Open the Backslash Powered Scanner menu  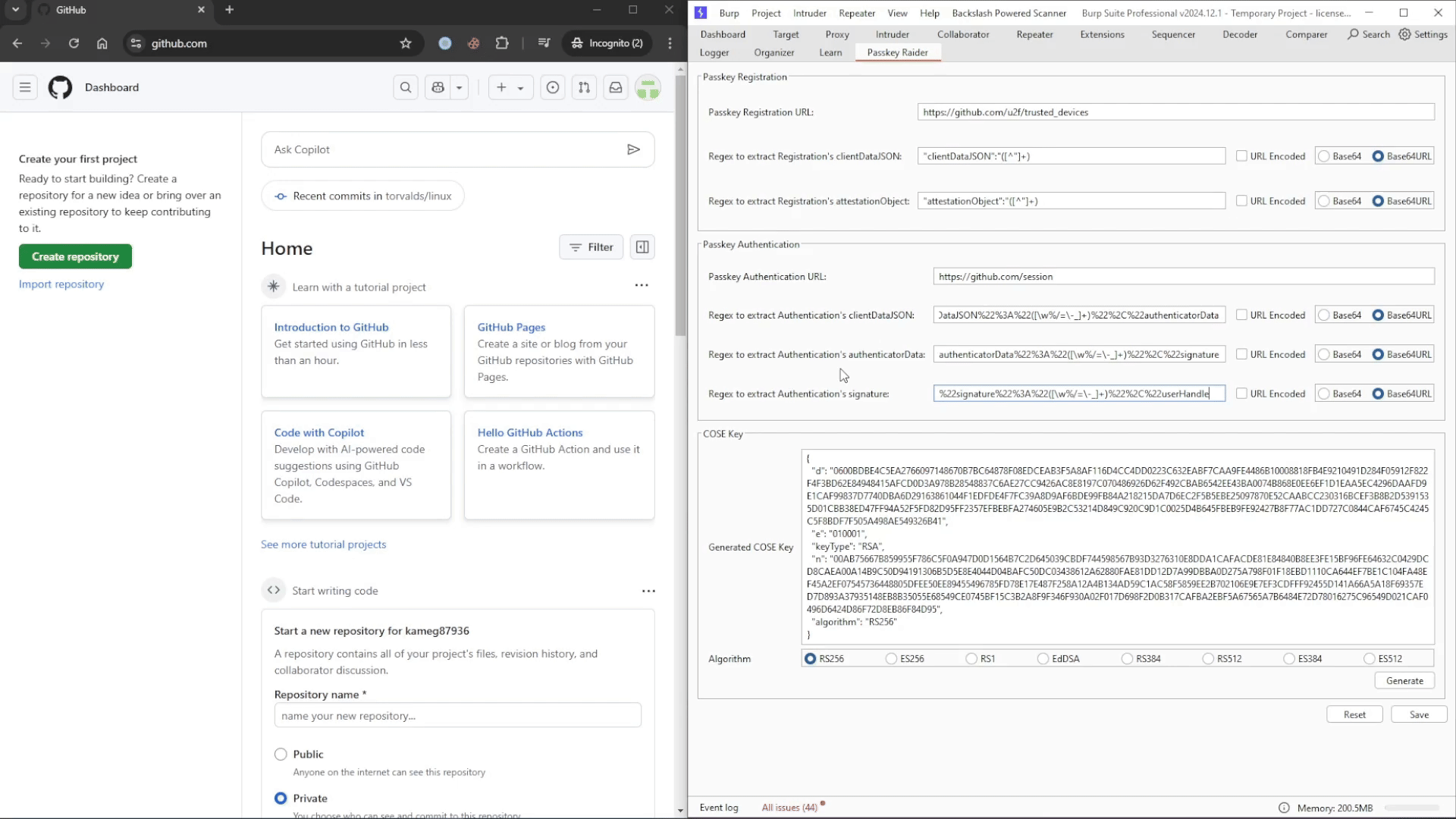click(1009, 13)
